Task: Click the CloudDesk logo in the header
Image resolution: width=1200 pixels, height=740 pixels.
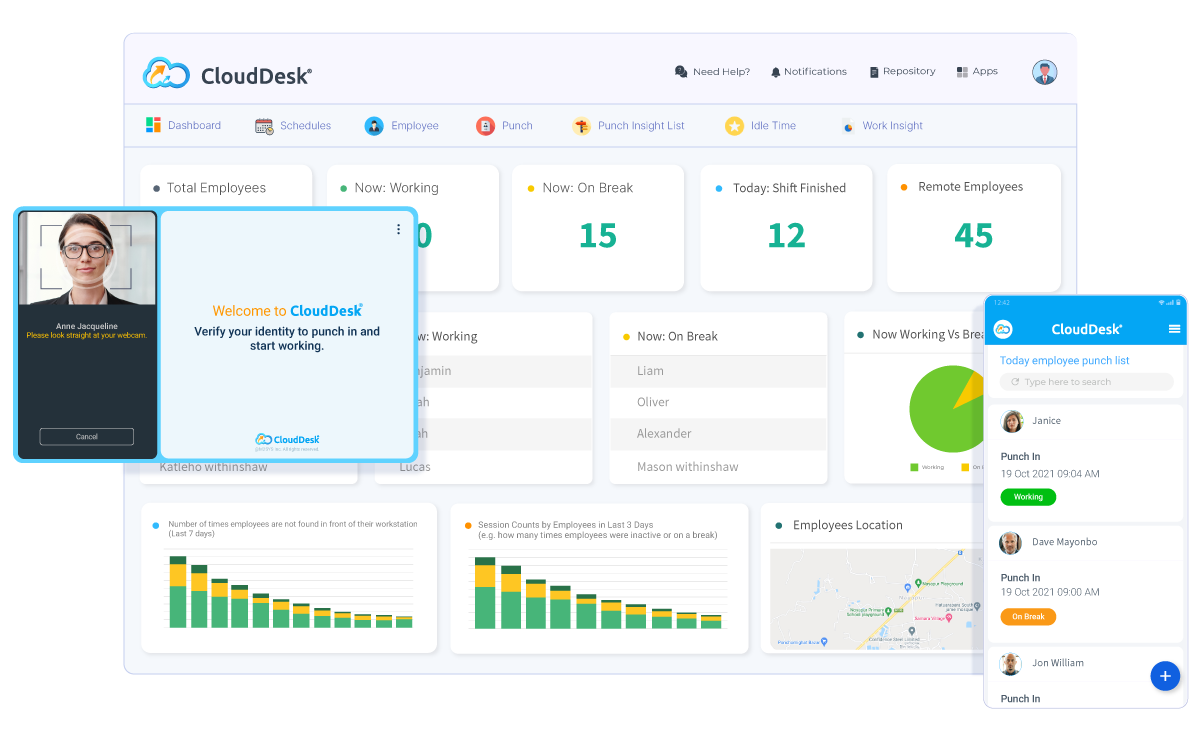Action: [x=228, y=73]
